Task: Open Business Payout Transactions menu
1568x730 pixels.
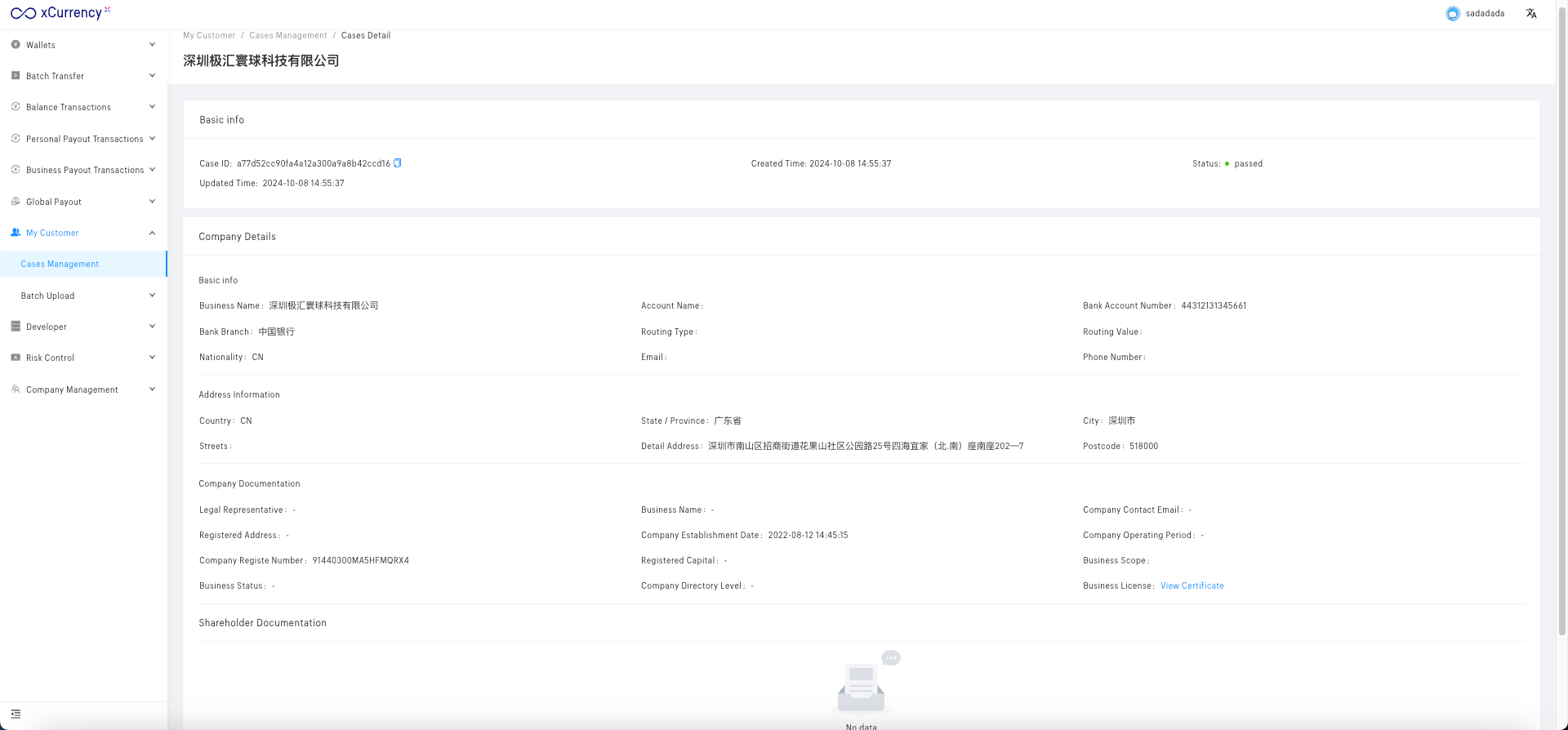Action: click(83, 170)
